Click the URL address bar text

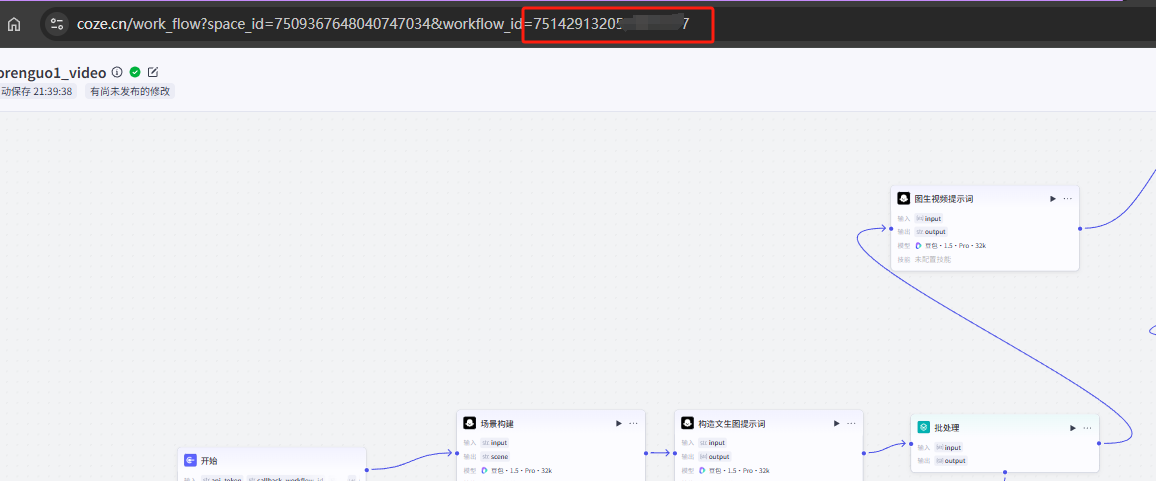[x=300, y=24]
